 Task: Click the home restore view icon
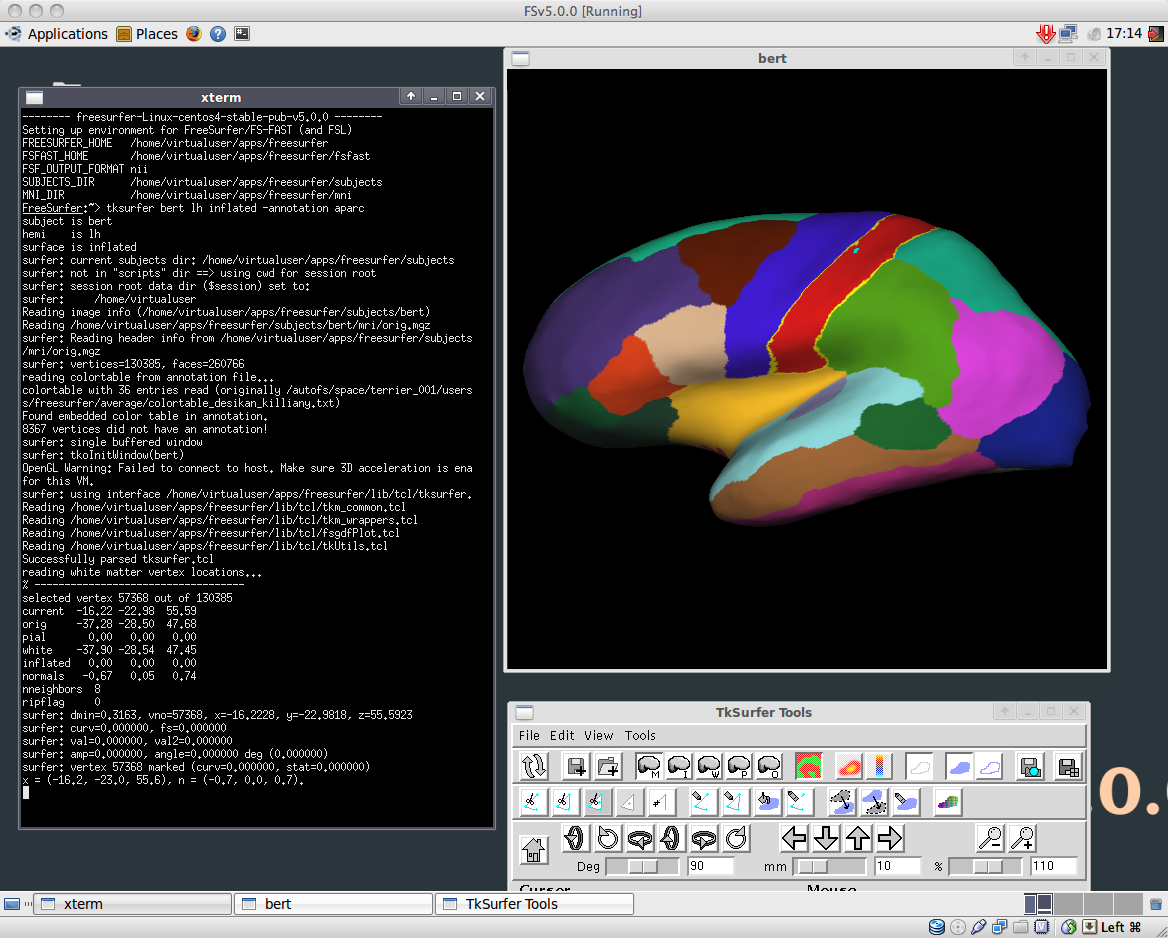point(534,850)
